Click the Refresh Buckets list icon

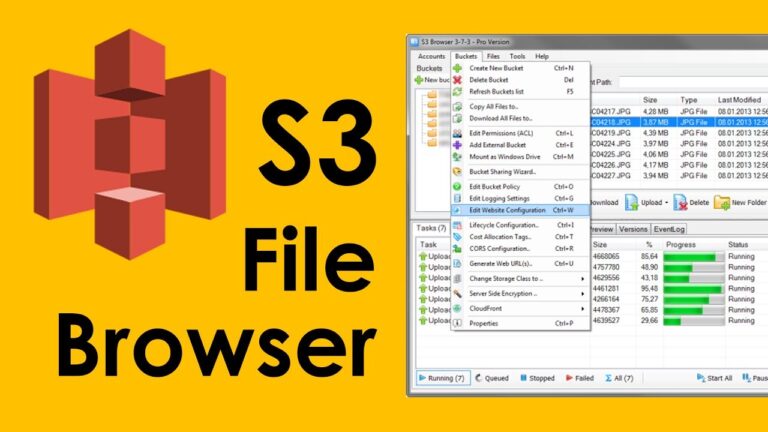click(x=457, y=92)
